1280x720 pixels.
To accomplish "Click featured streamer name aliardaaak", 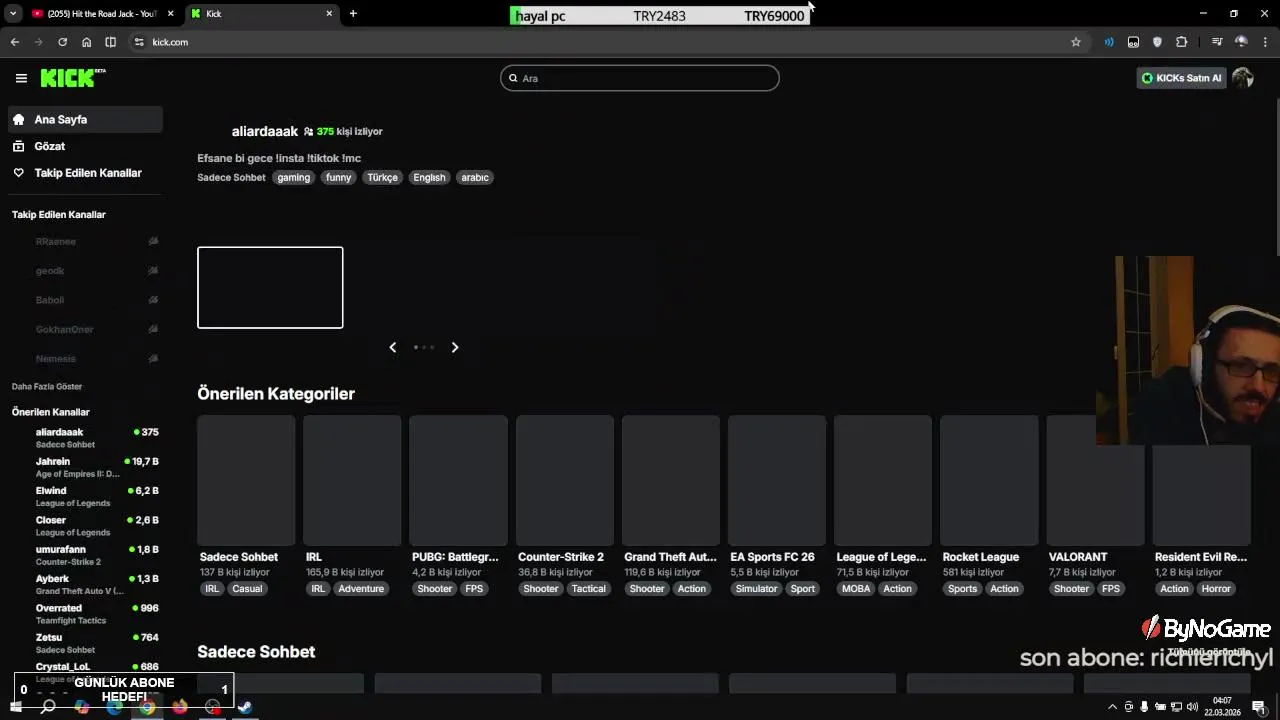I will click(x=265, y=131).
